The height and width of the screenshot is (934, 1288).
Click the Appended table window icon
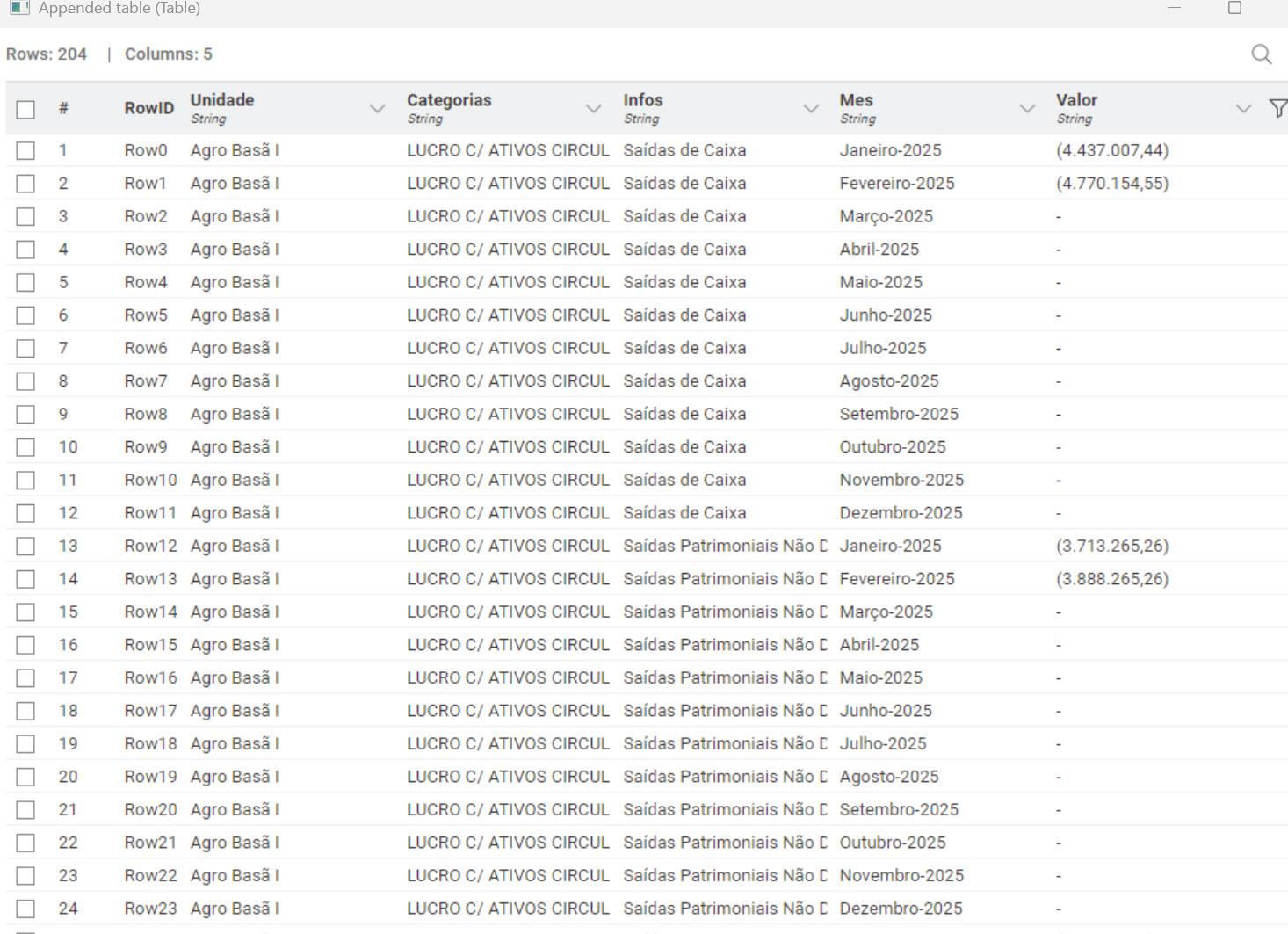pos(19,8)
